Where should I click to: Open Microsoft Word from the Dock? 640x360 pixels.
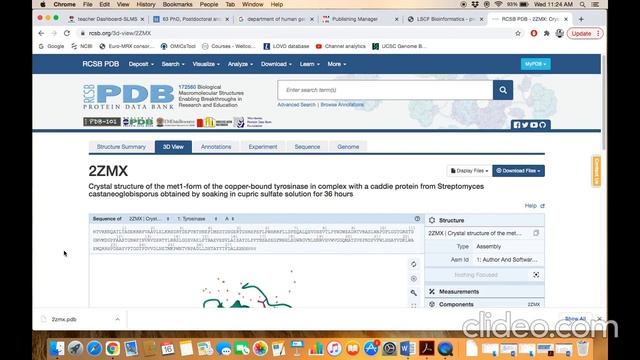407,348
